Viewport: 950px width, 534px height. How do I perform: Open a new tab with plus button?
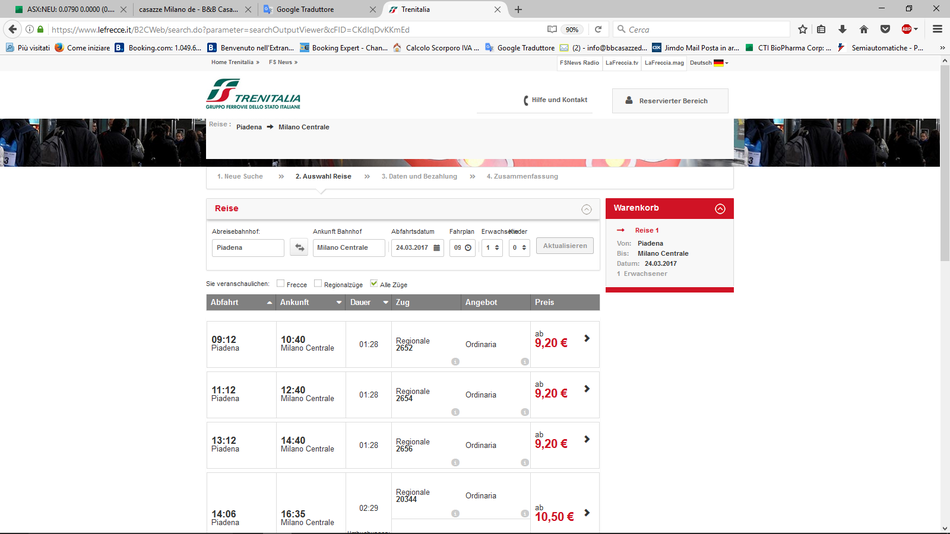pyautogui.click(x=518, y=9)
